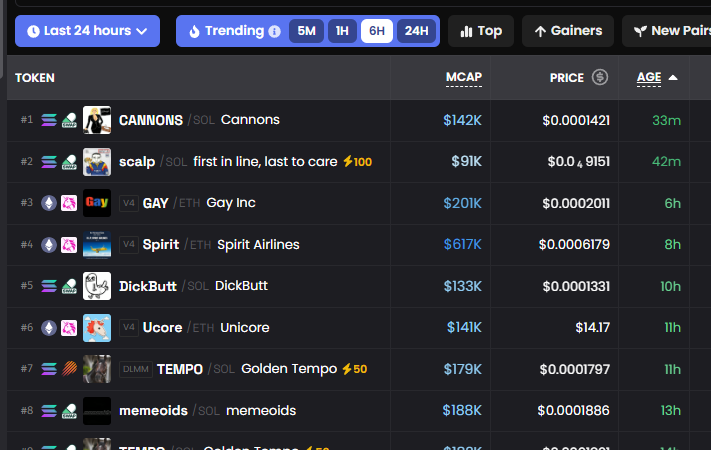Open the Gainers filter
Image resolution: width=711 pixels, height=450 pixels.
(x=568, y=31)
